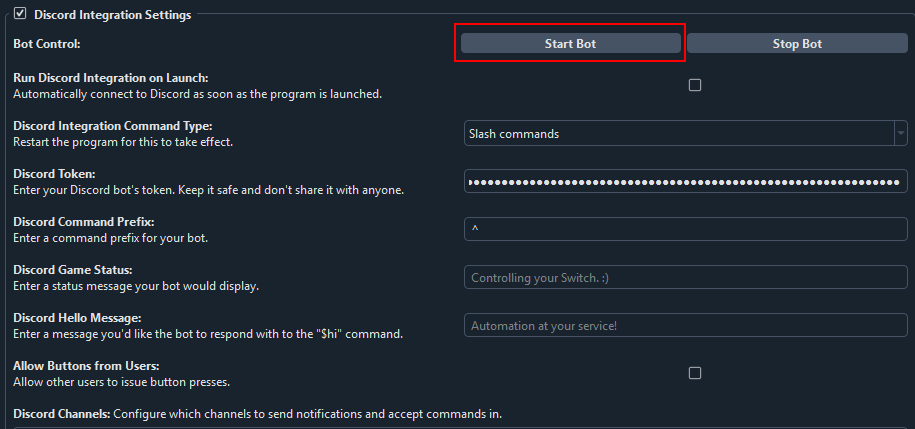Enable Run Discord Integration on Launch checkbox
The image size is (915, 429).
(x=695, y=85)
